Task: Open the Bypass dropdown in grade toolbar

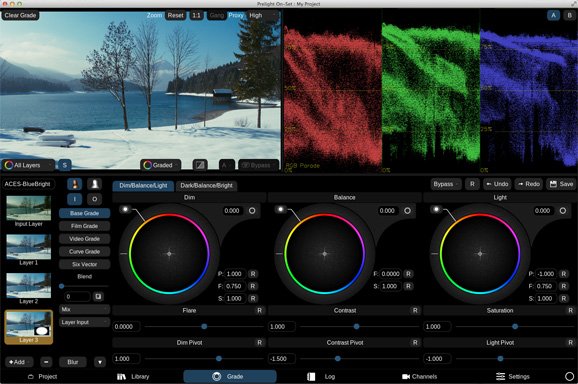Action: [446, 184]
